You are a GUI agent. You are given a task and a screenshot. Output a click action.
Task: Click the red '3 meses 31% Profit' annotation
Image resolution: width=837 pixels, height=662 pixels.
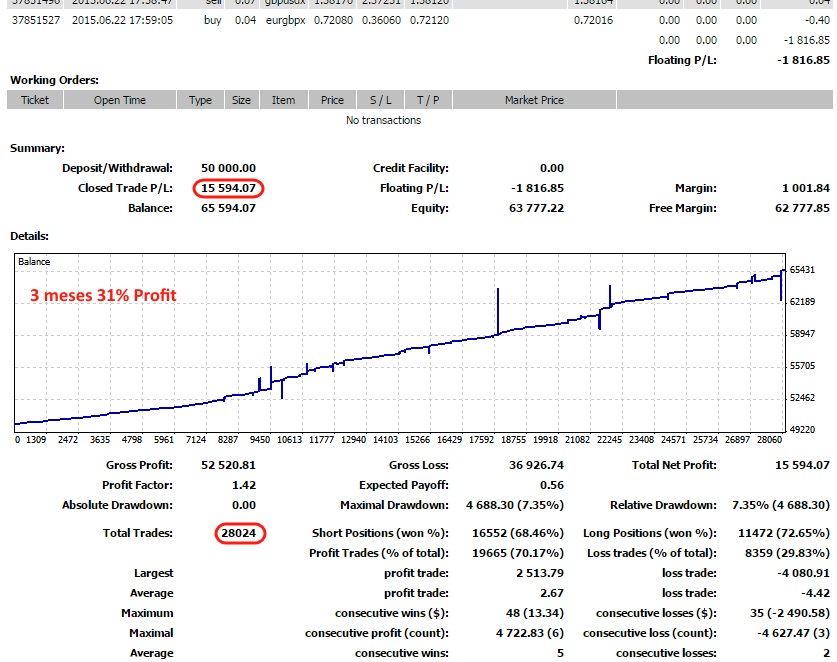click(x=103, y=295)
